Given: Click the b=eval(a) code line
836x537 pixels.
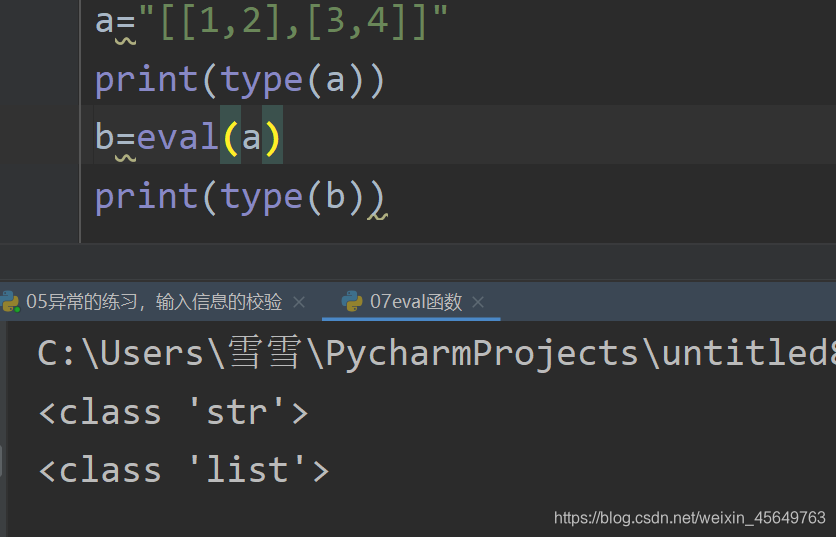Looking at the screenshot, I should 189,137.
